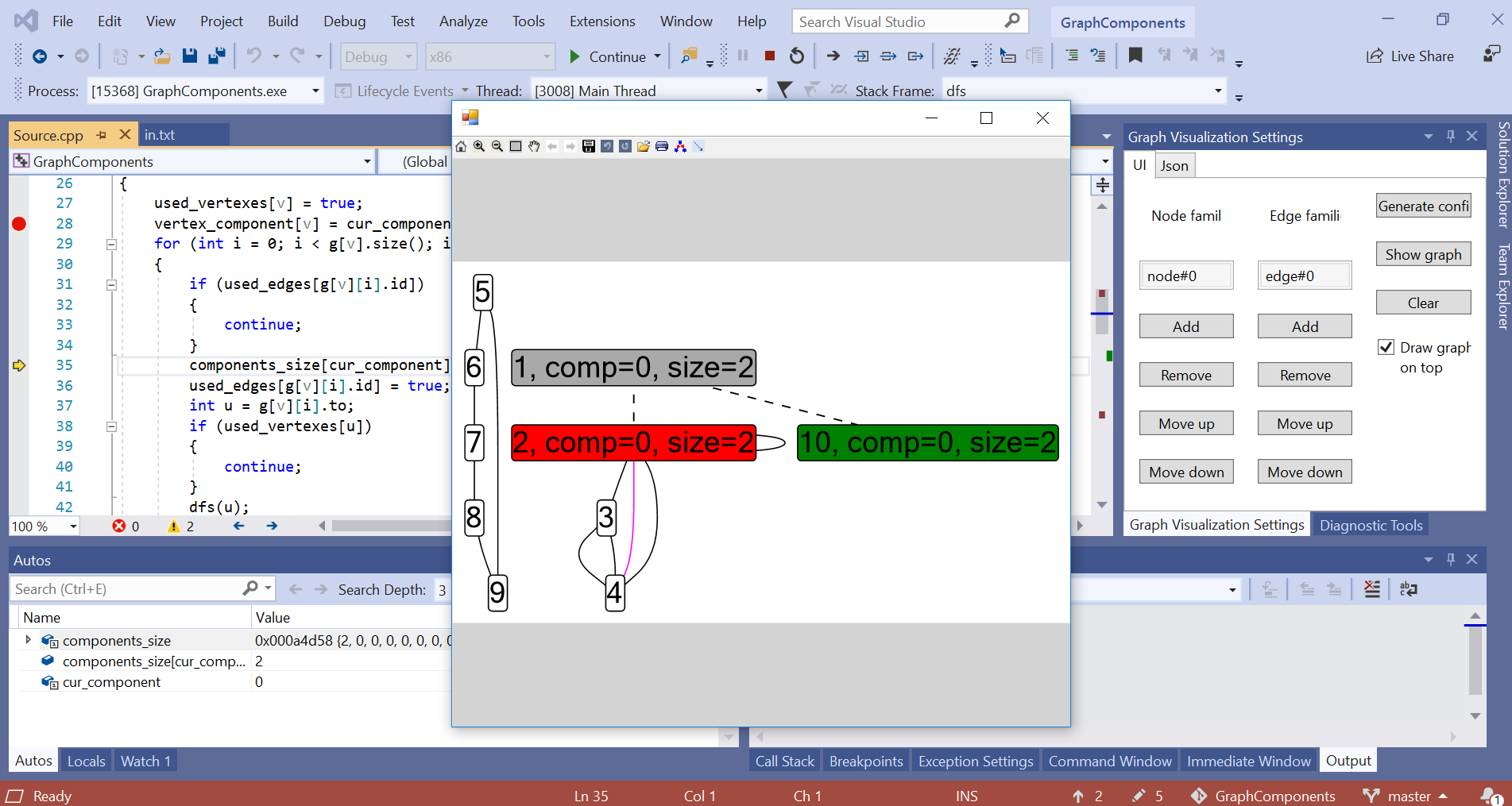
Task: Click the printer icon in graph viewer
Action: coord(662,146)
